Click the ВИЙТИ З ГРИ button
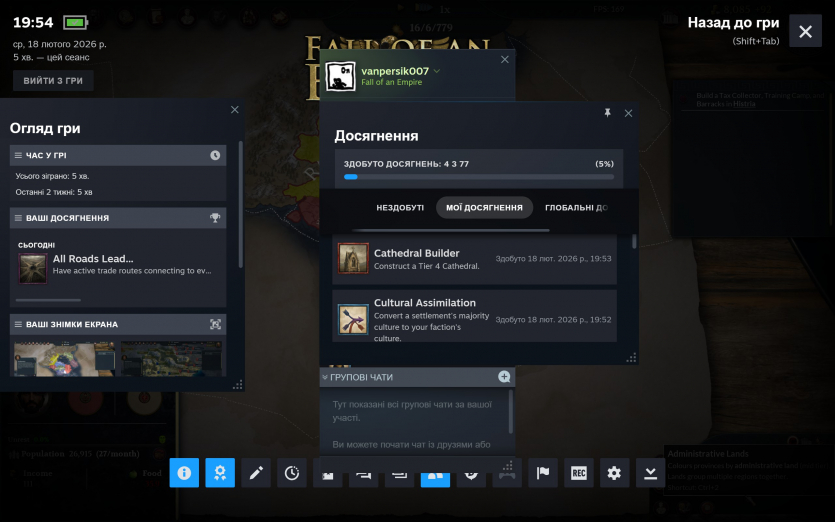Image resolution: width=835 pixels, height=522 pixels. pyautogui.click(x=54, y=80)
